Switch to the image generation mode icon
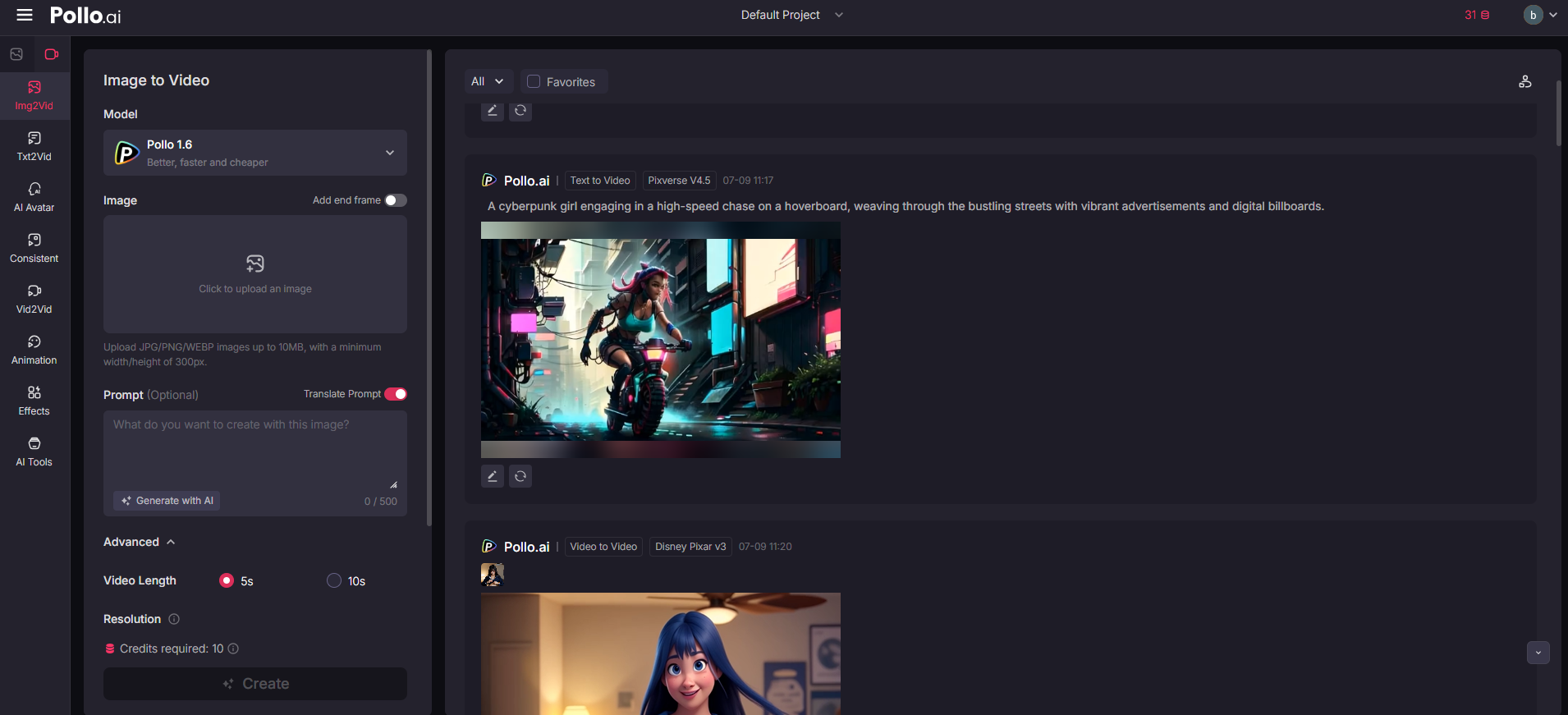1568x715 pixels. tap(16, 54)
